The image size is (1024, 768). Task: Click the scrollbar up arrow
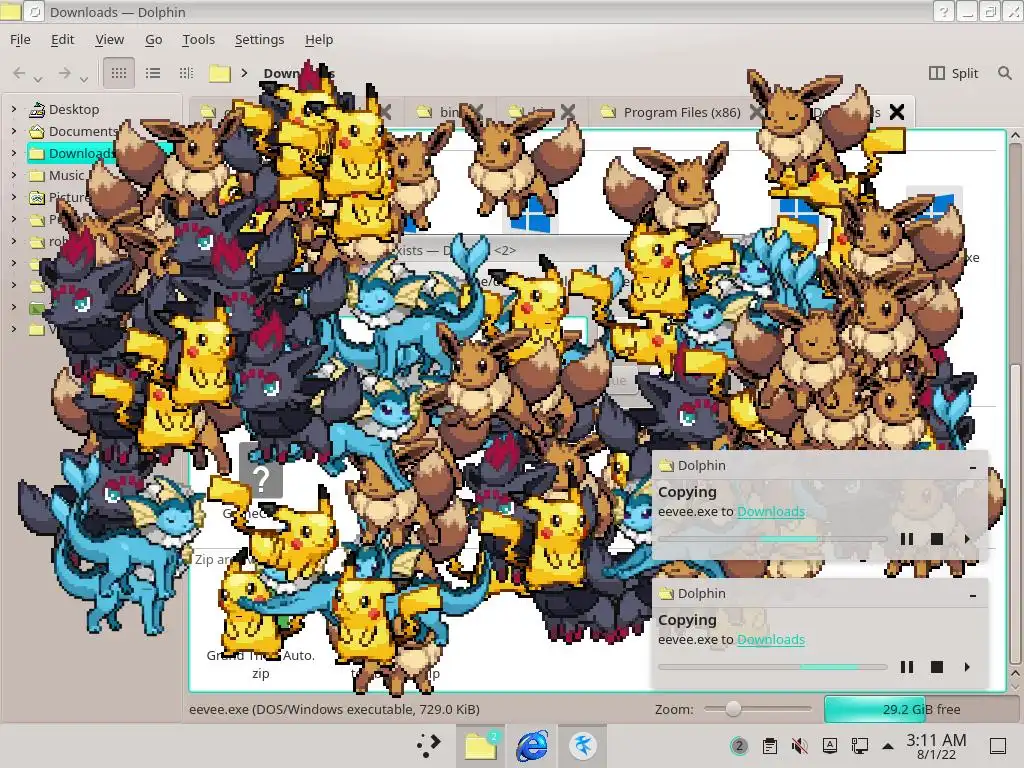(1015, 136)
